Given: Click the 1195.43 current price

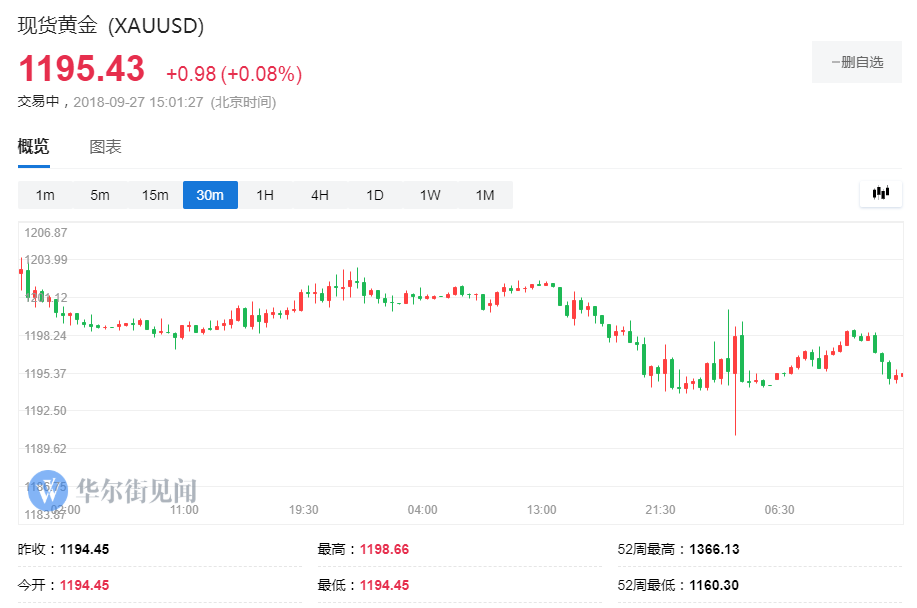Looking at the screenshot, I should coord(82,68).
